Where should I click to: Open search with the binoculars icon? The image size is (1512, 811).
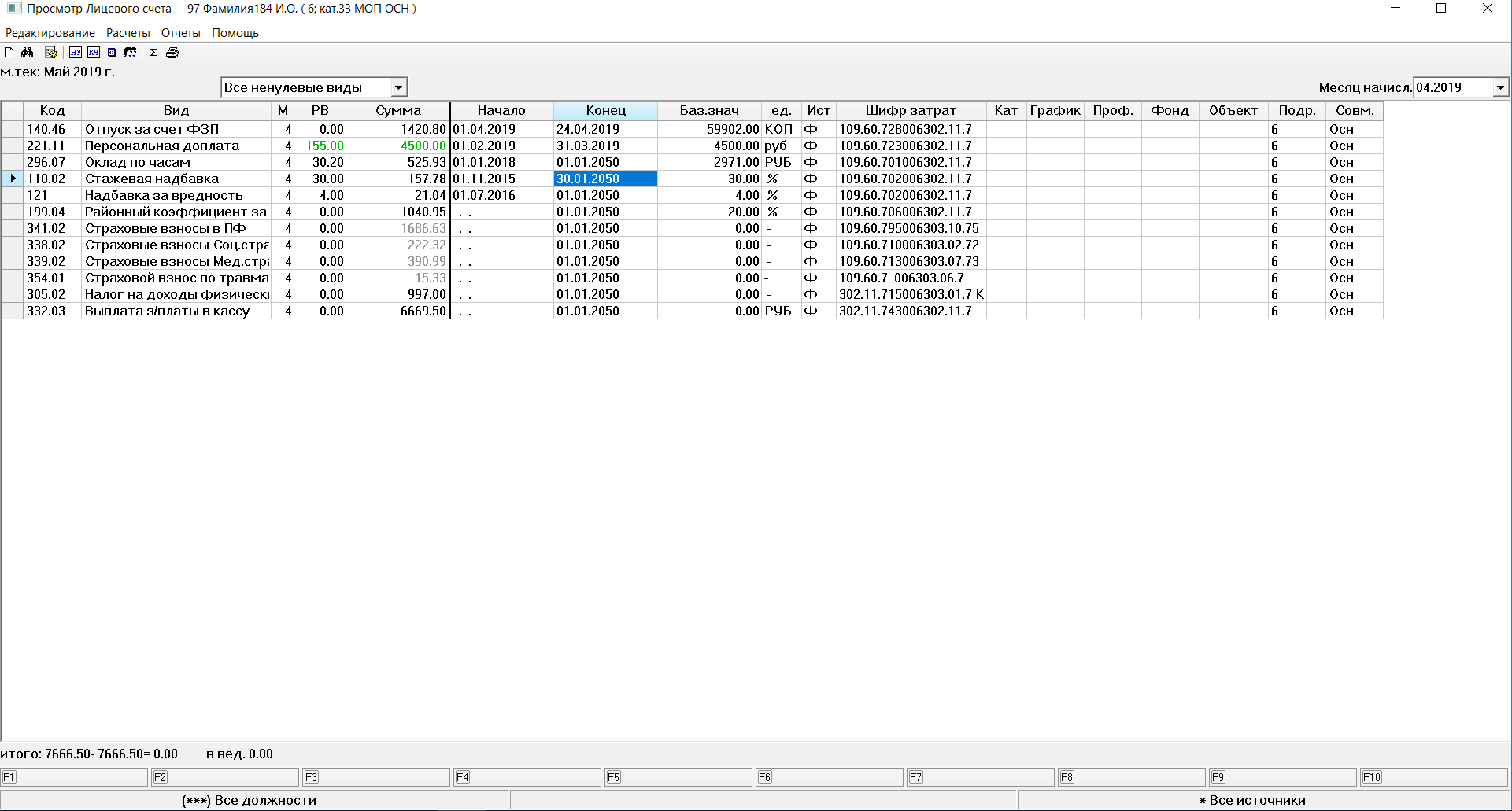click(x=27, y=53)
